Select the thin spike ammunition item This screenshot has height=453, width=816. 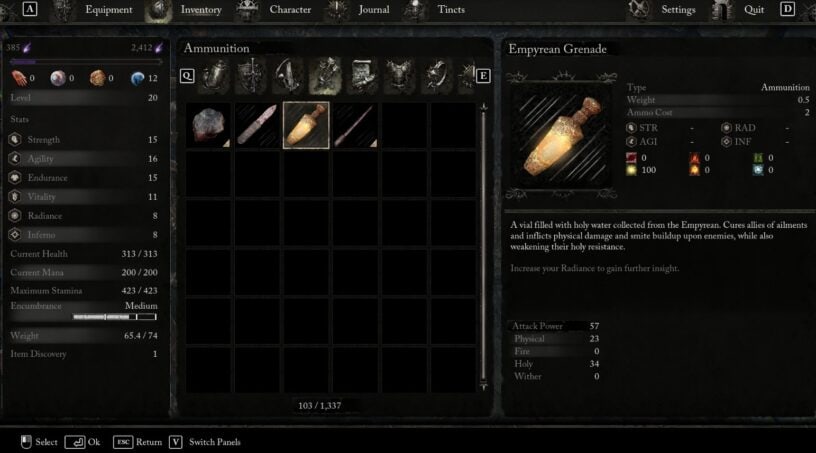click(x=355, y=125)
